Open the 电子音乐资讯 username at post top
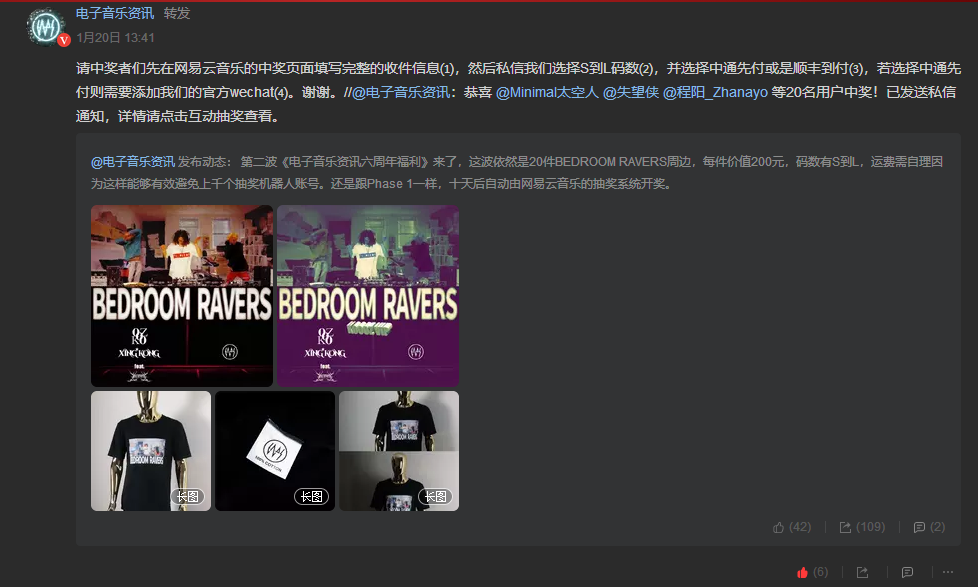978x587 pixels. tap(115, 13)
